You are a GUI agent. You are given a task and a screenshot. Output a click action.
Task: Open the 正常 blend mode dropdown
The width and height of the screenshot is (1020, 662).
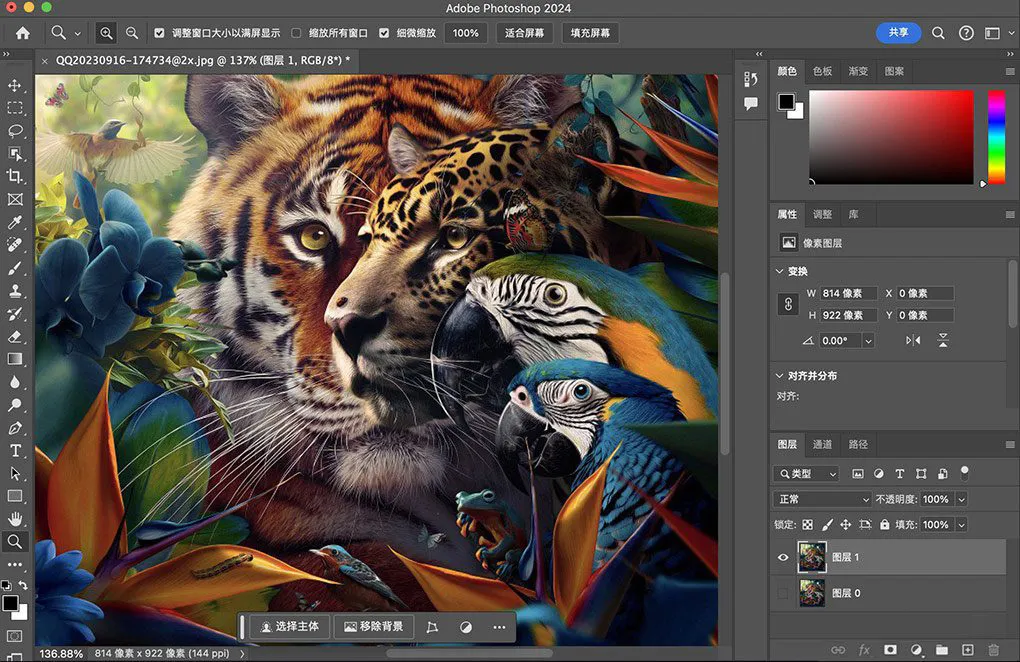[822, 499]
